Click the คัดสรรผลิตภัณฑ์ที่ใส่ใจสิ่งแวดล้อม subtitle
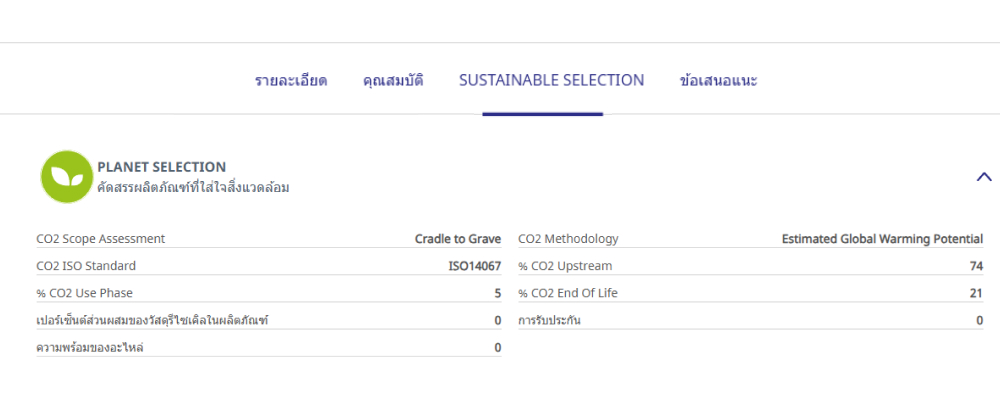 193,188
